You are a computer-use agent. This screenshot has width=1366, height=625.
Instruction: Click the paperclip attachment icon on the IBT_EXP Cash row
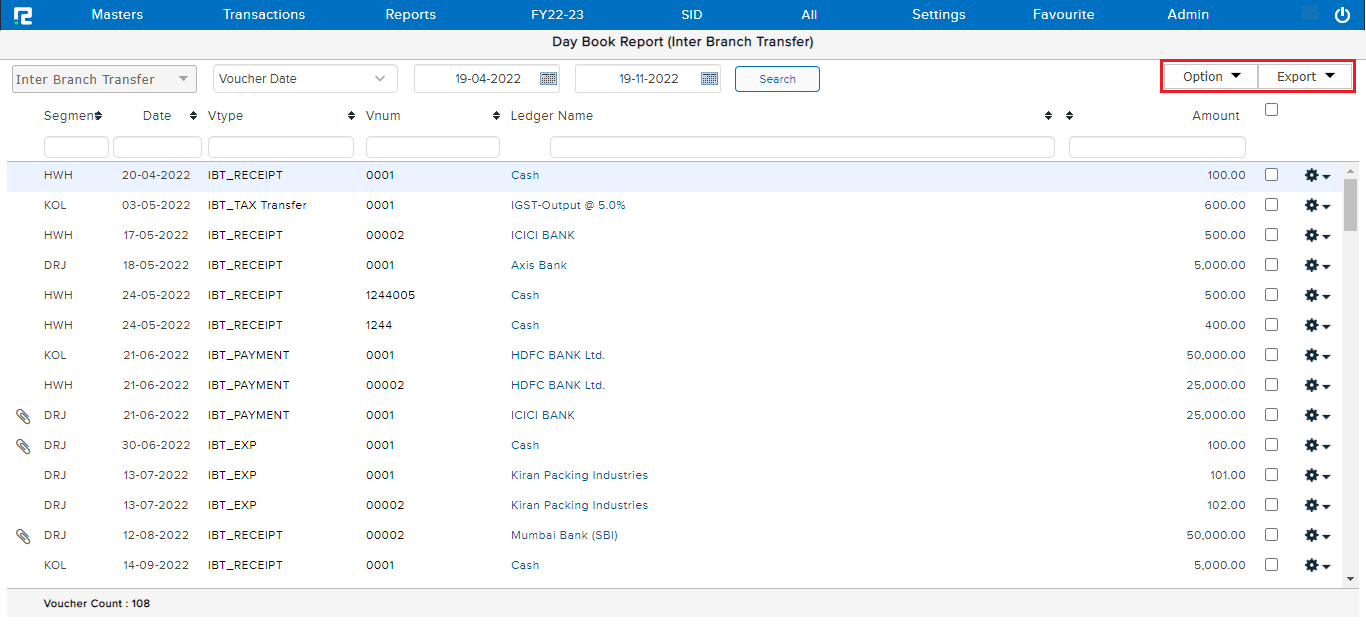coord(22,445)
